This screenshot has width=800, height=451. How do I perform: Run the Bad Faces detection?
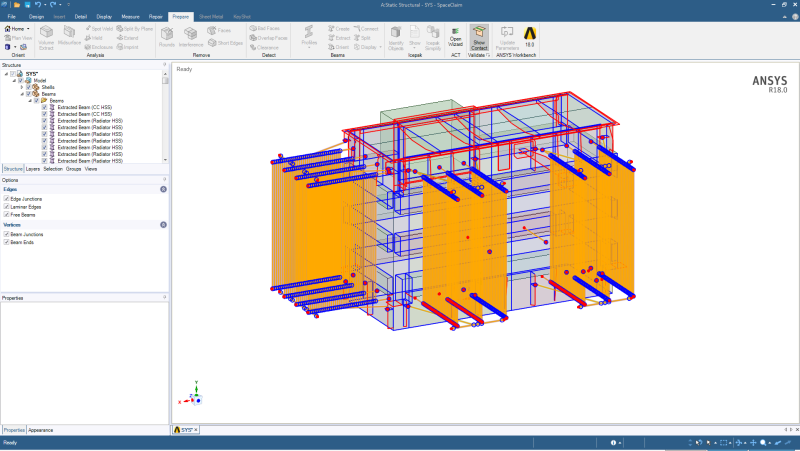pyautogui.click(x=265, y=29)
